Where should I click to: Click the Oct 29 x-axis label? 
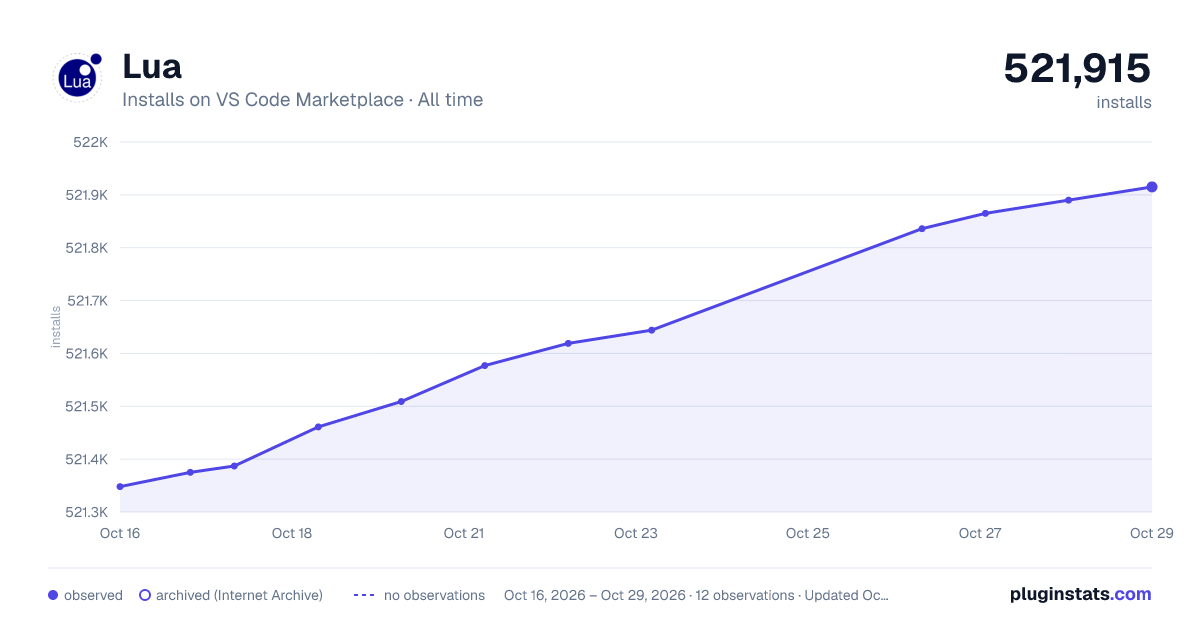(1152, 533)
